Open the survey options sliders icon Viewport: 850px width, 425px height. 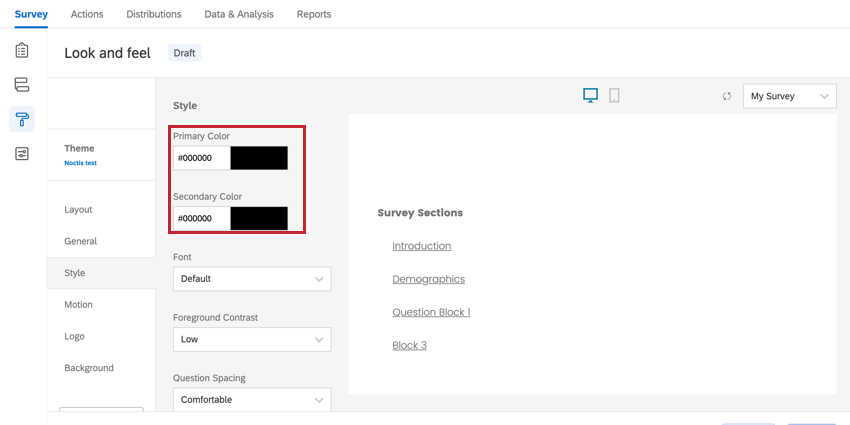pyautogui.click(x=22, y=153)
